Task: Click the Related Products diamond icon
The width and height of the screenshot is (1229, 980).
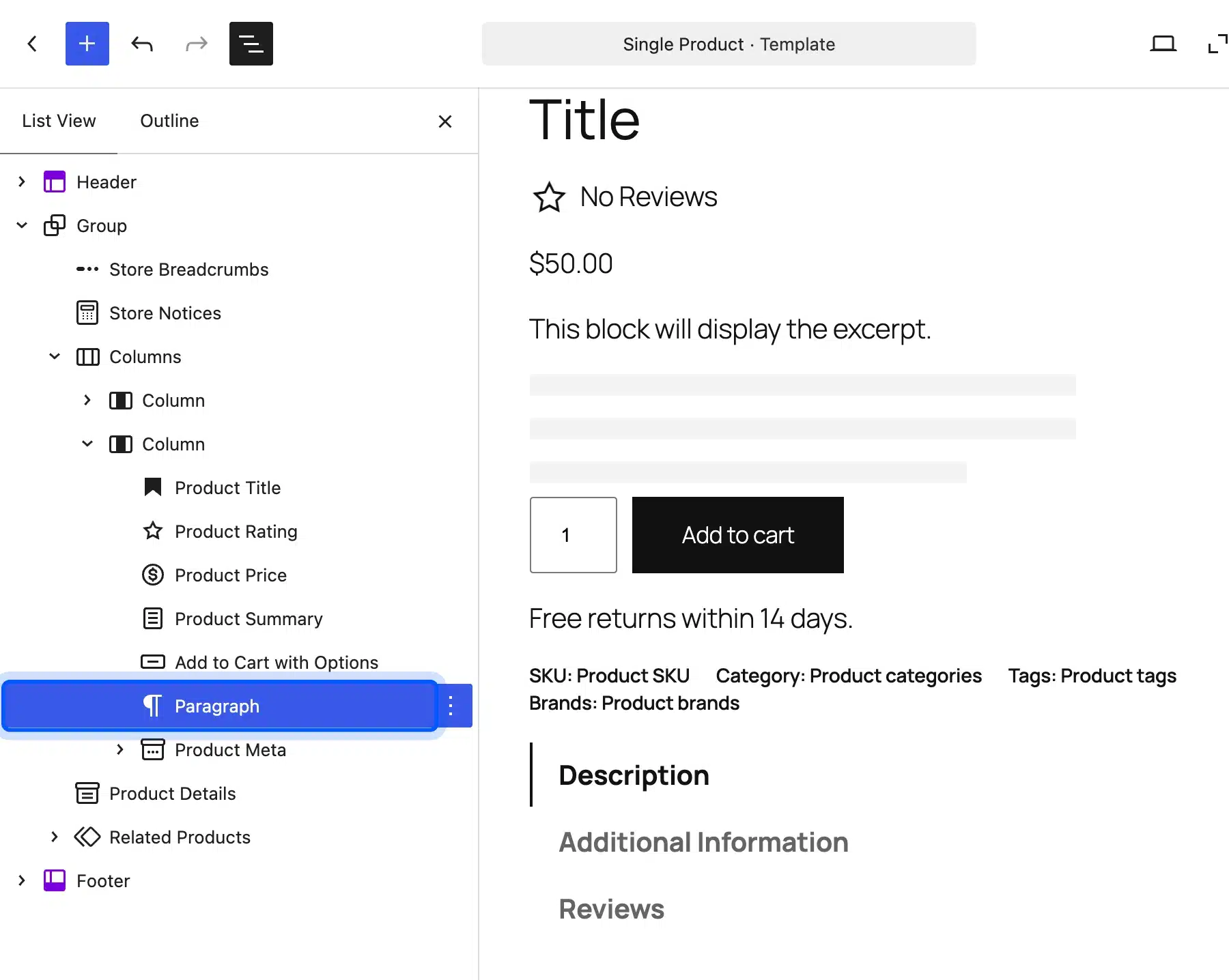Action: [87, 837]
